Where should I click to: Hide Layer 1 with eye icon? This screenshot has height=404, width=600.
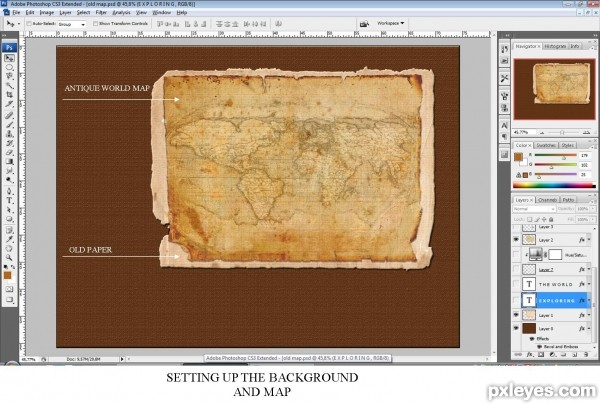516,315
